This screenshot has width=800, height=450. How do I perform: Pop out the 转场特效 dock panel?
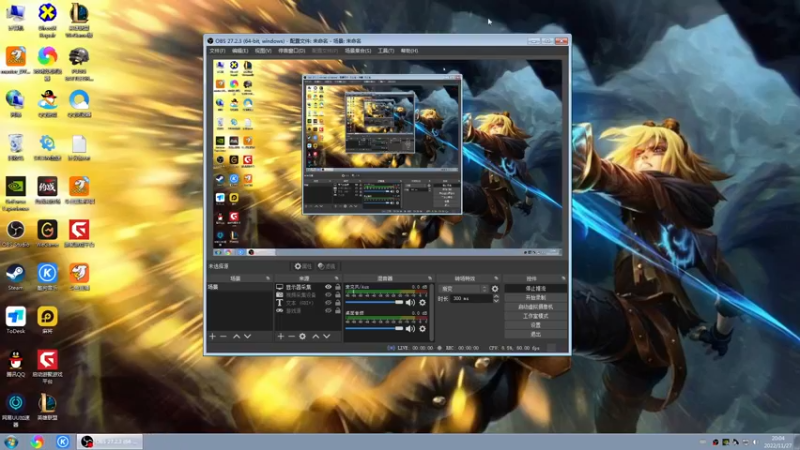click(x=496, y=279)
